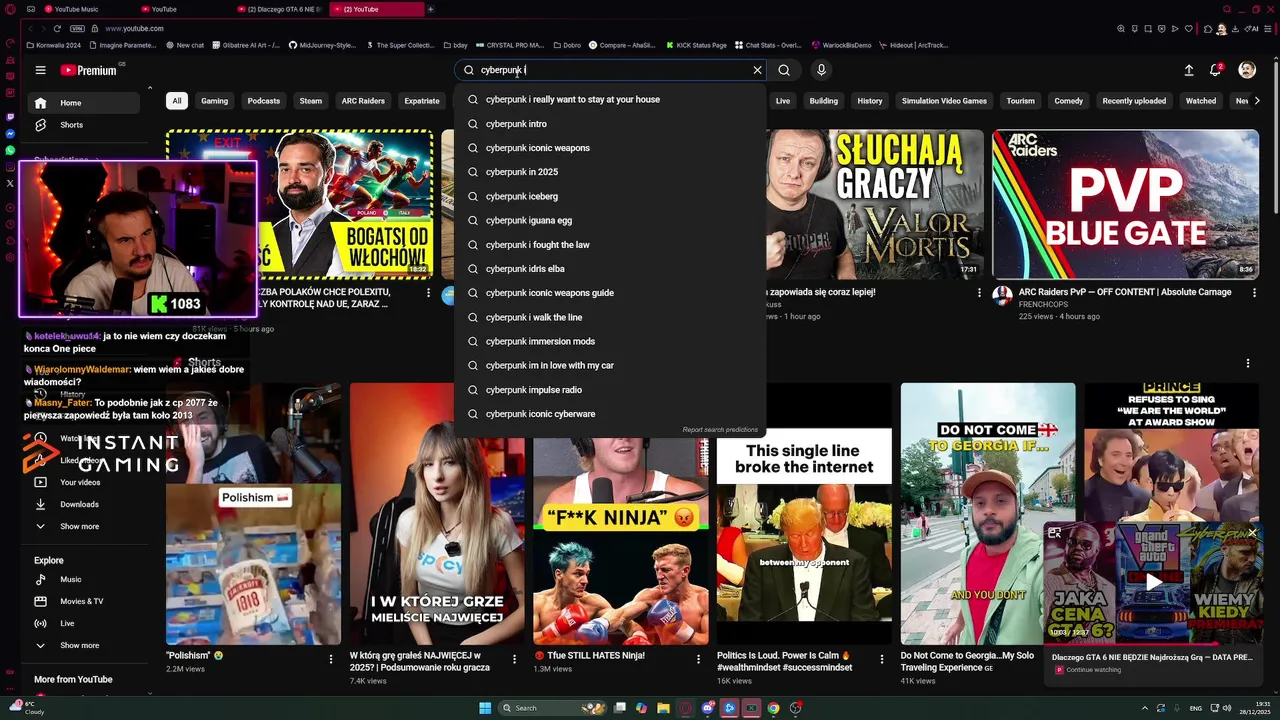Expand Show more under Downloads
The width and height of the screenshot is (1280, 720).
84,526
